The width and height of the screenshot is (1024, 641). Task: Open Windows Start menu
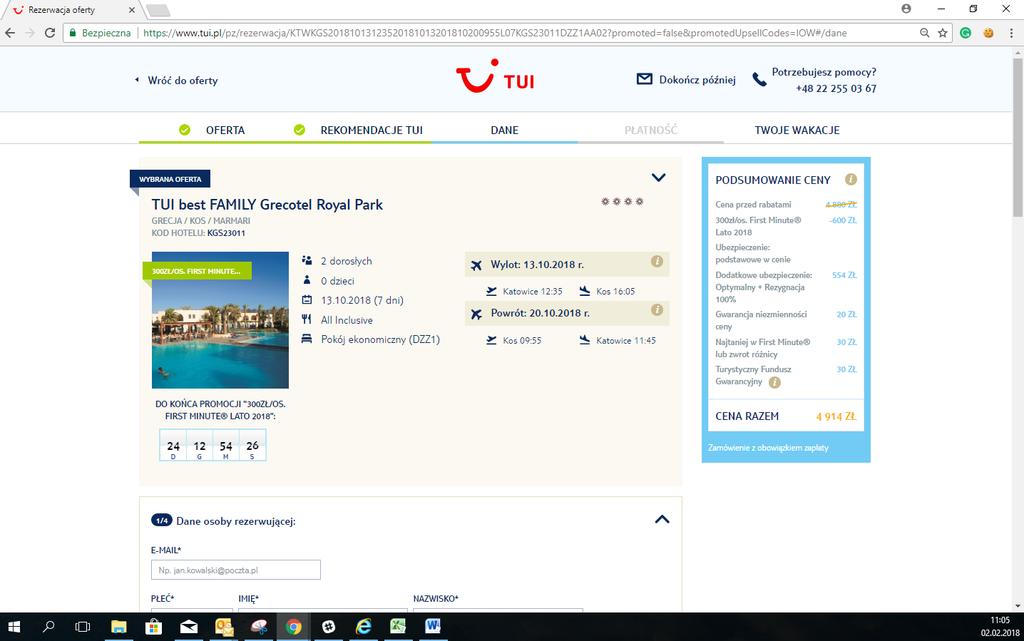[14, 627]
